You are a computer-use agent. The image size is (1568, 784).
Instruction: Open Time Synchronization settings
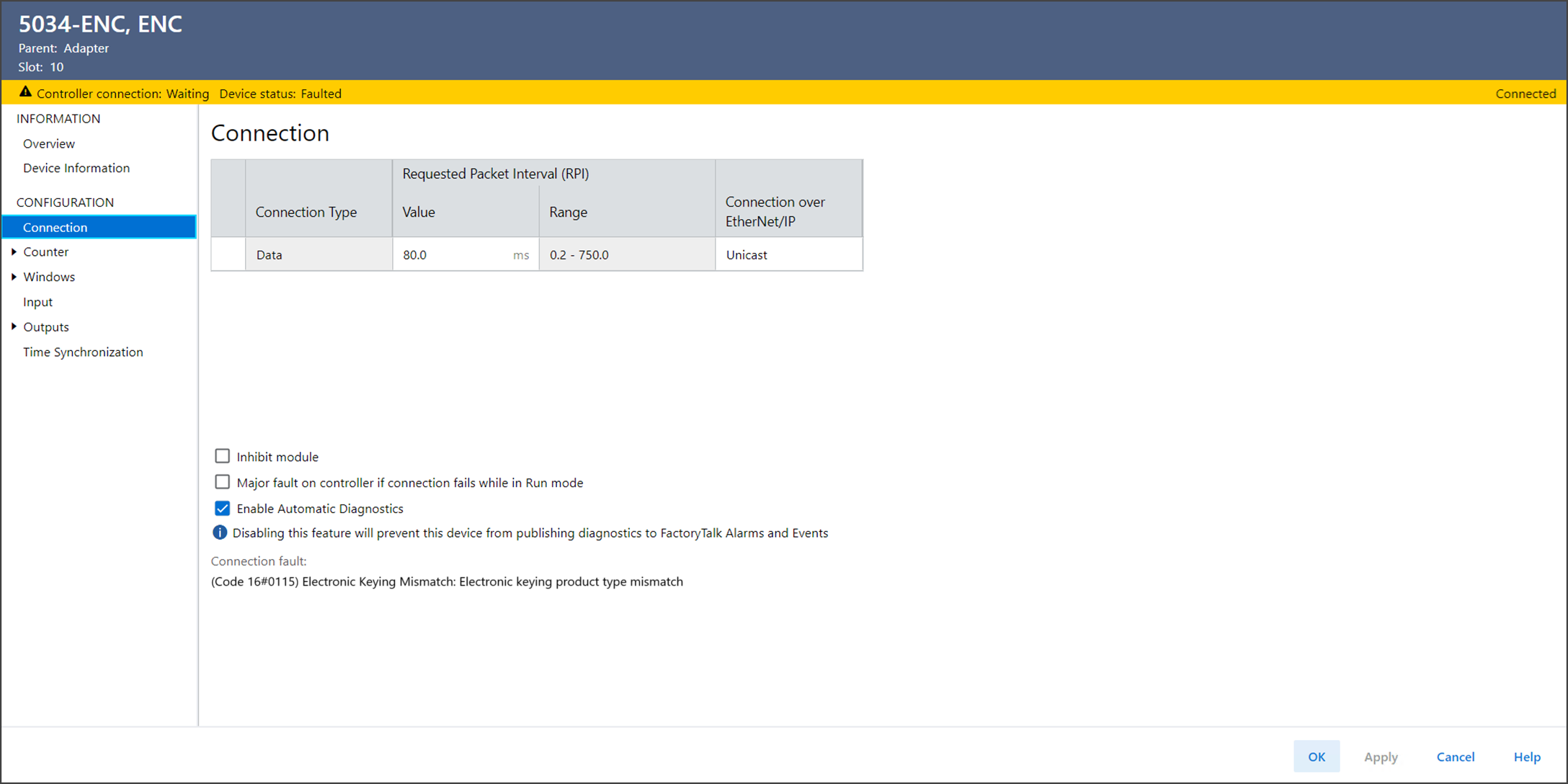[83, 352]
